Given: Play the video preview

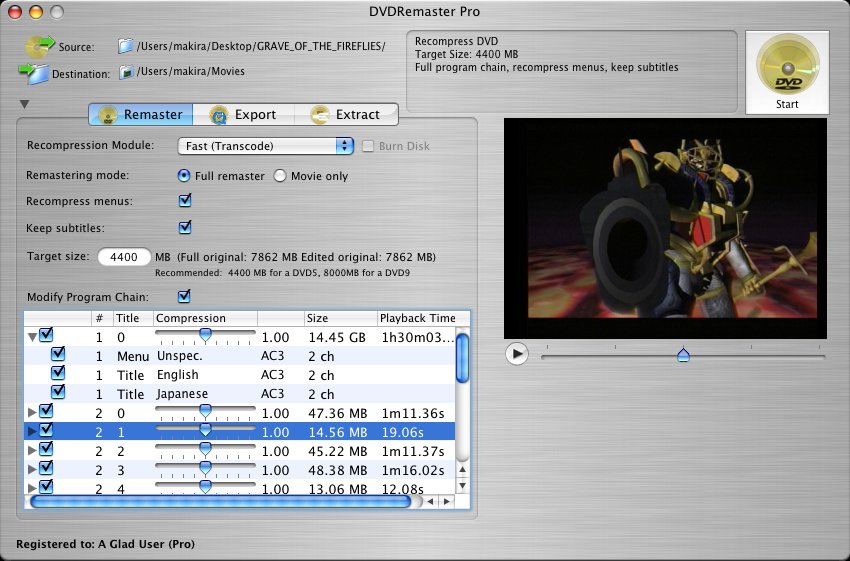Looking at the screenshot, I should pyautogui.click(x=517, y=354).
